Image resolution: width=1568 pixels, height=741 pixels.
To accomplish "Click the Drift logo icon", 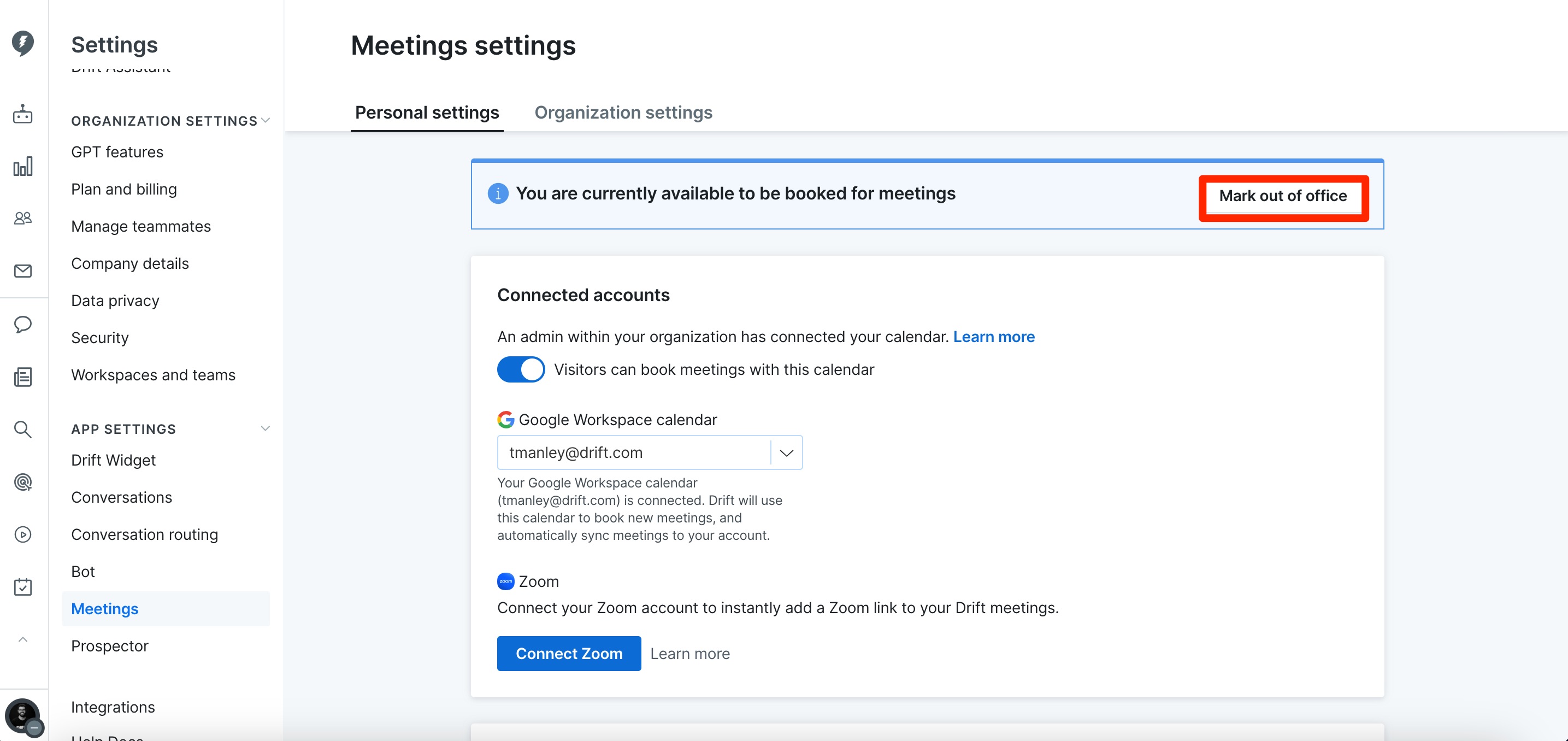I will [23, 43].
